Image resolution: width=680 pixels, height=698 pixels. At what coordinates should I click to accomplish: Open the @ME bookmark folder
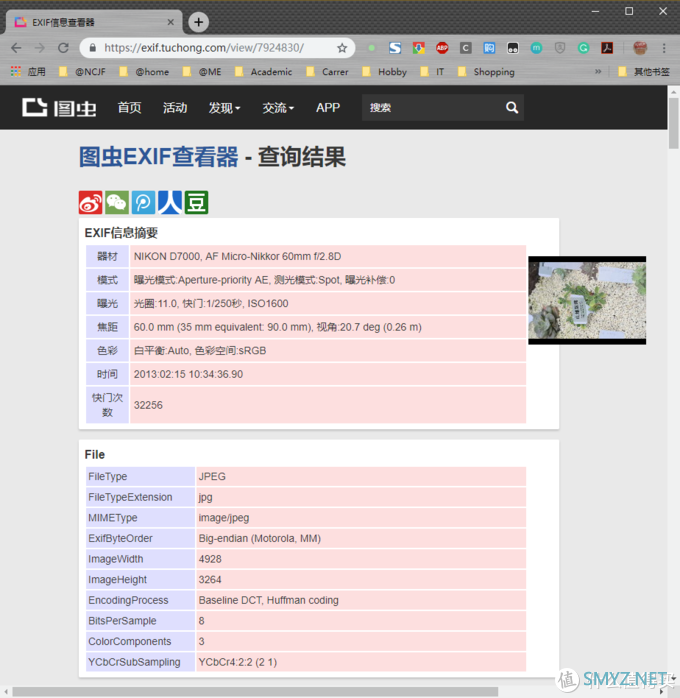click(x=202, y=72)
